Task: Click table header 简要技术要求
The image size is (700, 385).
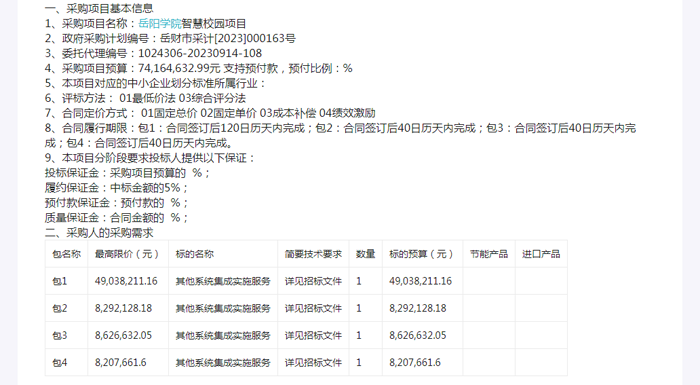Action: [x=313, y=254]
